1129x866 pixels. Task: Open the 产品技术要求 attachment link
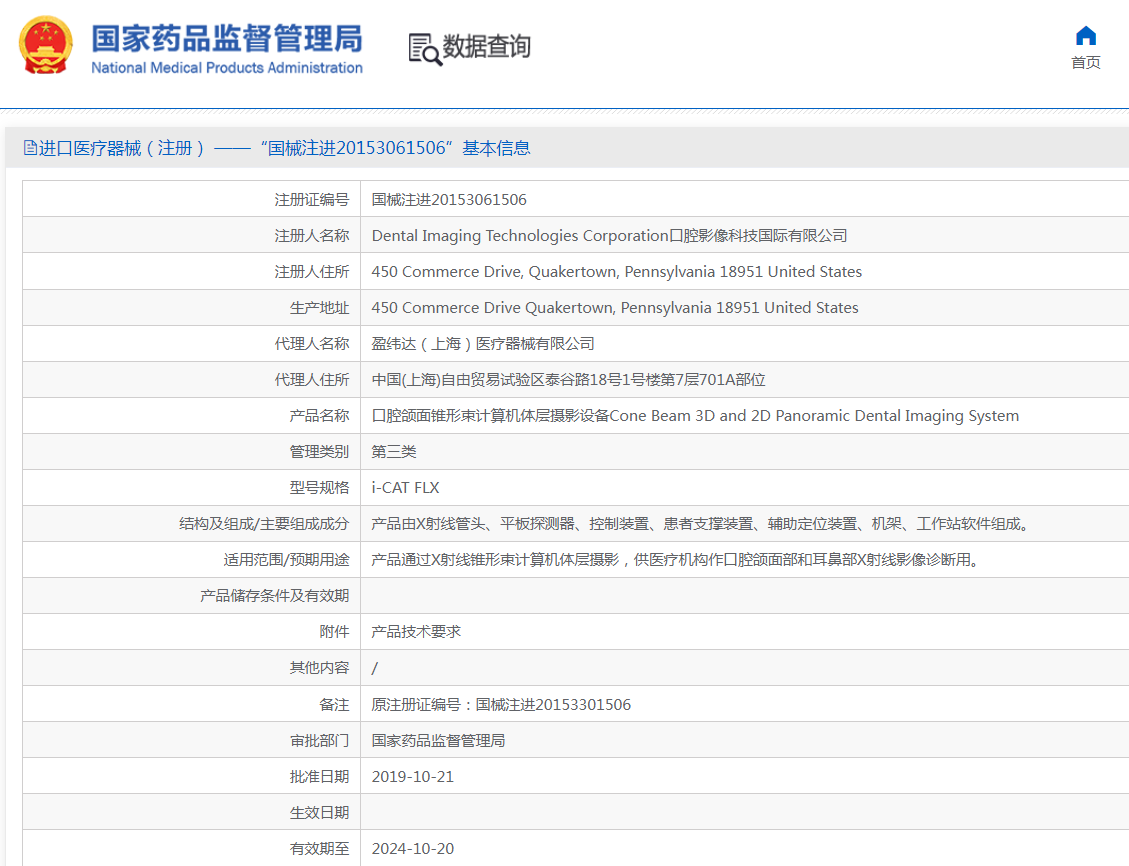(x=415, y=632)
